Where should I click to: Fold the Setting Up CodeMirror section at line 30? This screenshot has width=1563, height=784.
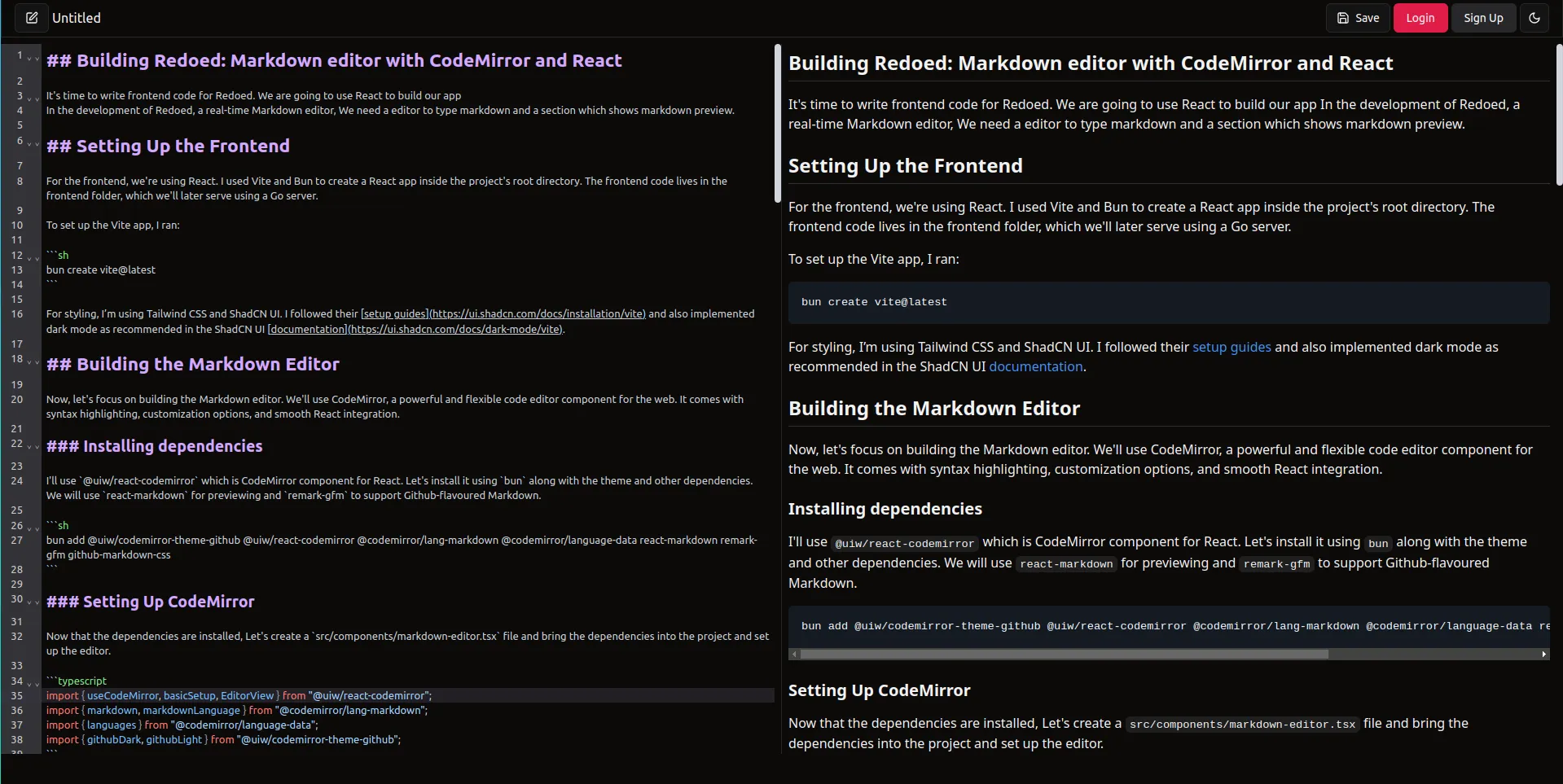33,602
